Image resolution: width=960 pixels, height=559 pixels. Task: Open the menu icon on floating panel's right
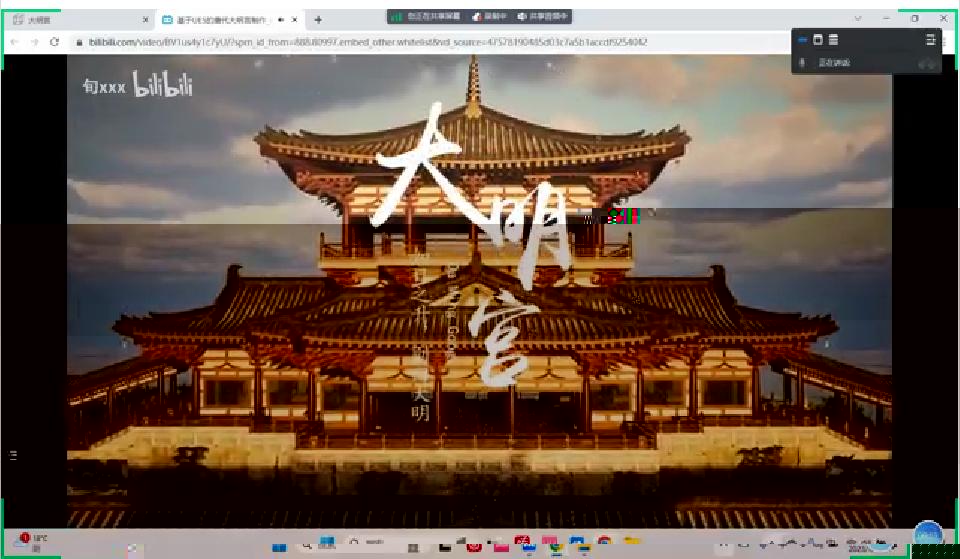[931, 40]
